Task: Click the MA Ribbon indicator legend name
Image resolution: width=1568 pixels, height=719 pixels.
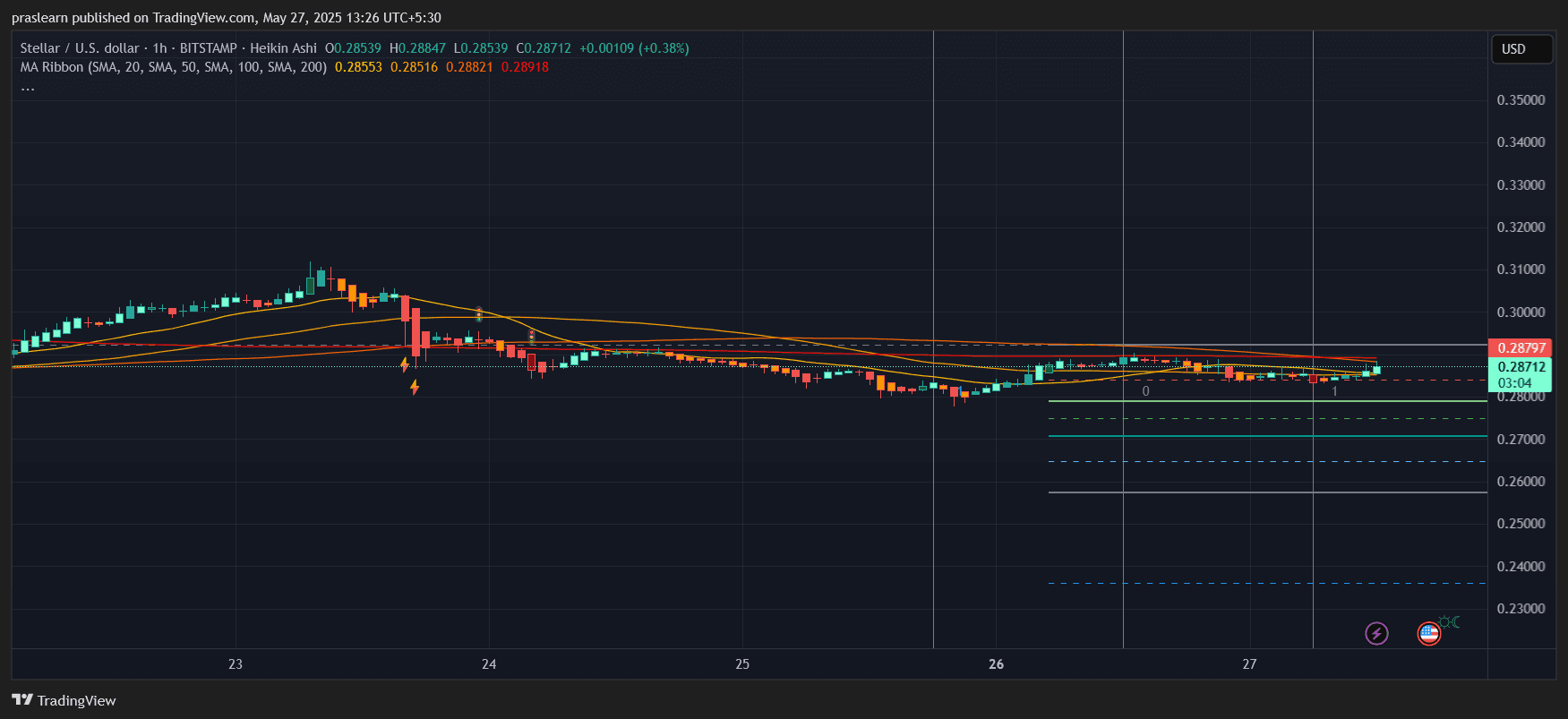Action: (x=174, y=67)
